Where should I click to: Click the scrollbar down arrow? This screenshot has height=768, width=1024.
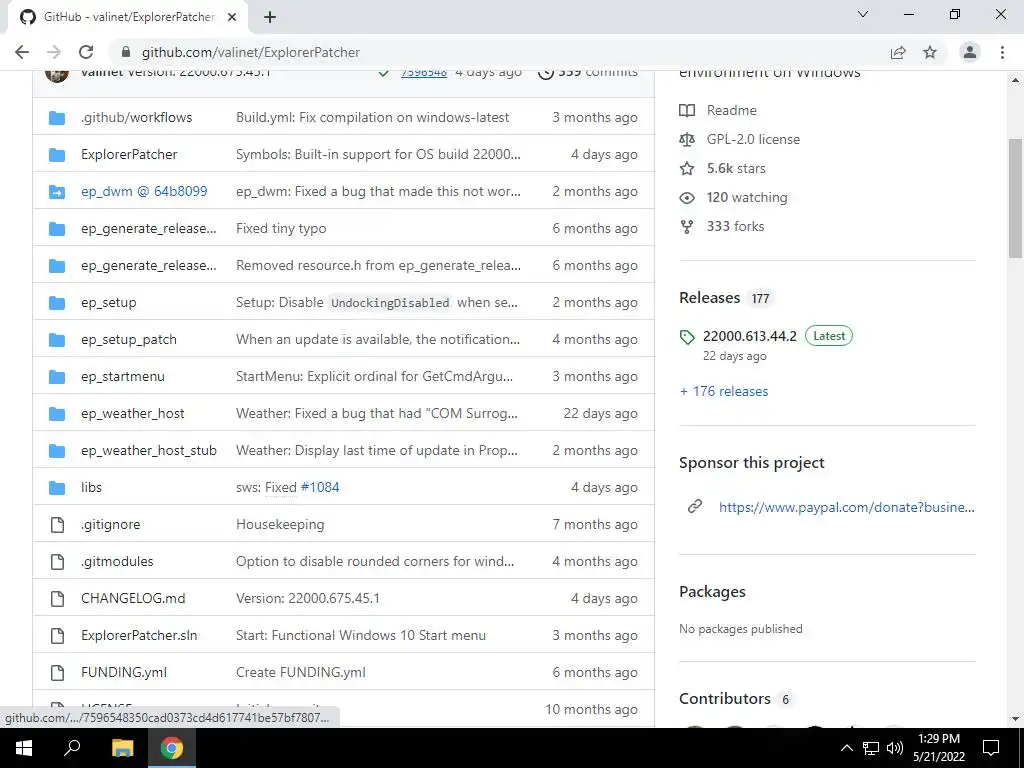[x=1016, y=719]
